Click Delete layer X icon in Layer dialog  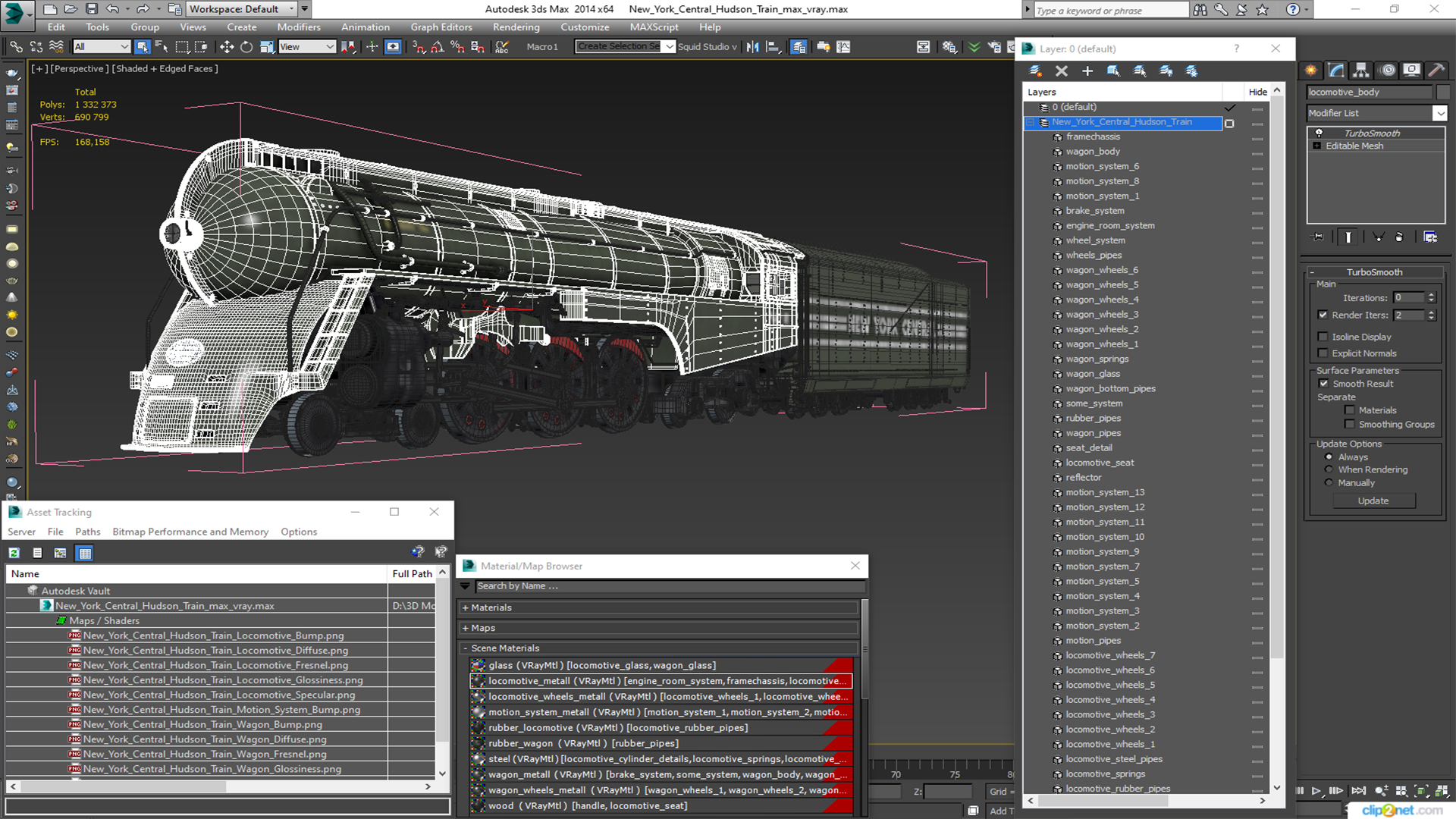[x=1061, y=71]
